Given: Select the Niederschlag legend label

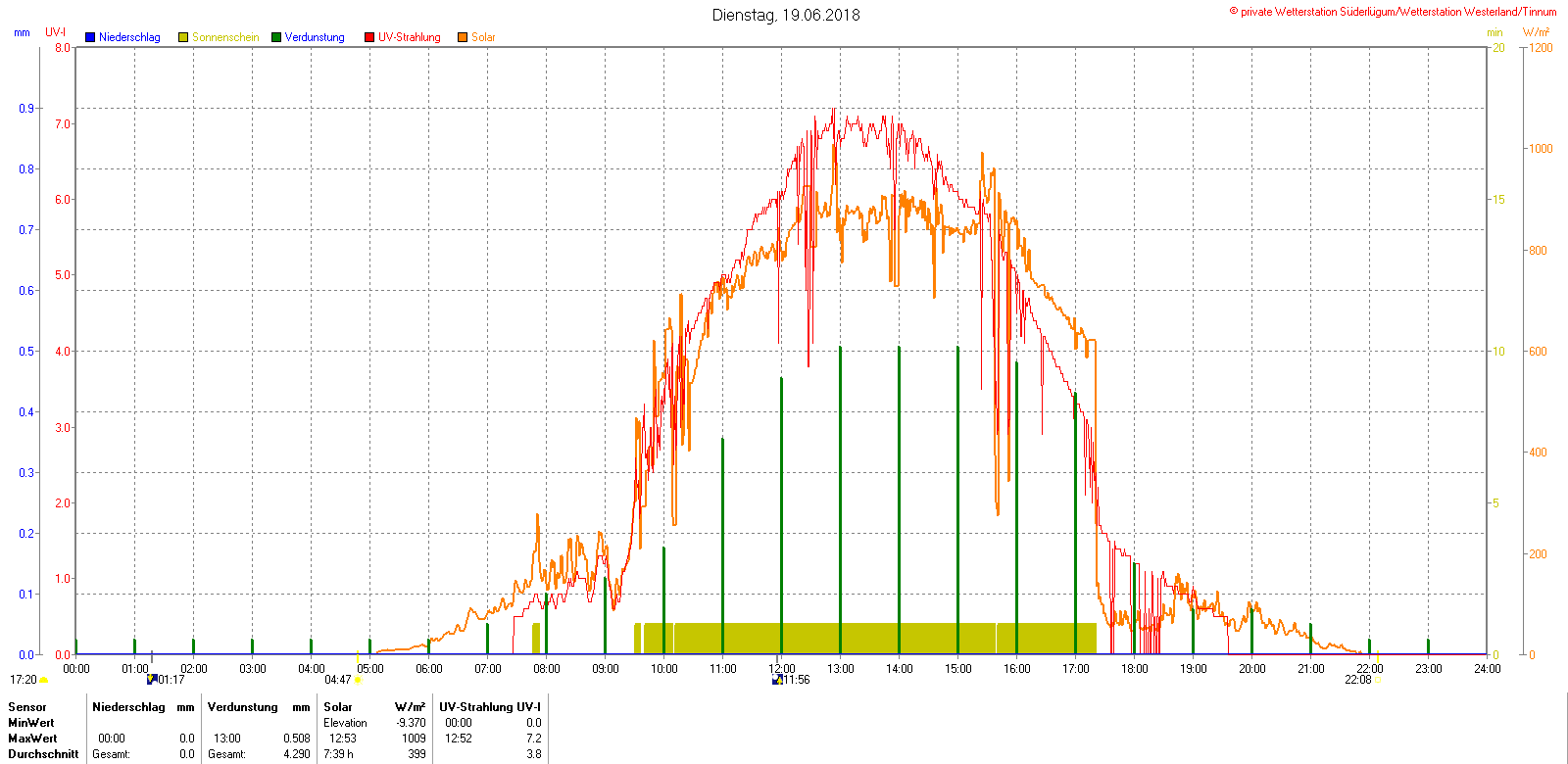Looking at the screenshot, I should coord(129,37).
